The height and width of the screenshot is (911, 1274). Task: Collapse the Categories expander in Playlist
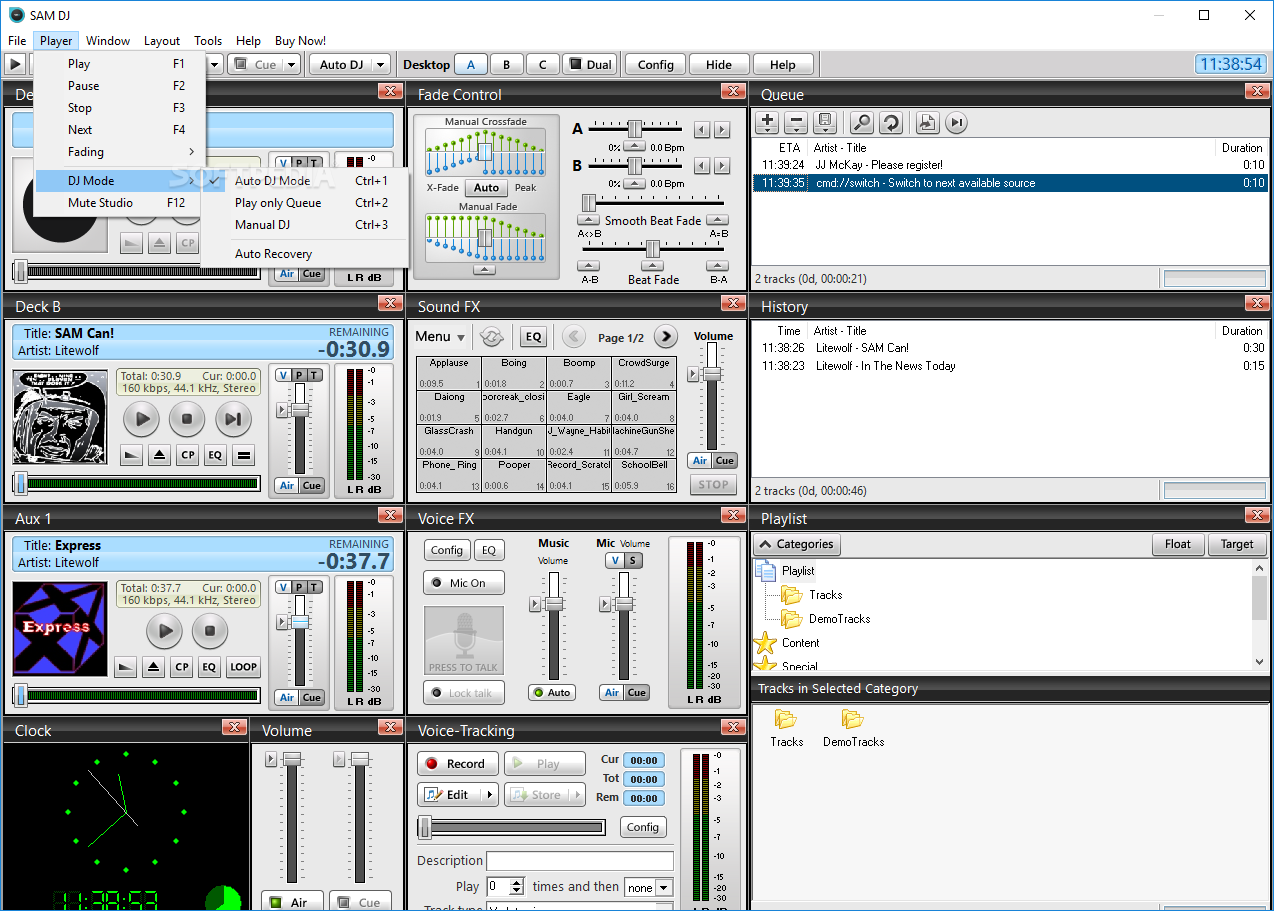click(797, 544)
